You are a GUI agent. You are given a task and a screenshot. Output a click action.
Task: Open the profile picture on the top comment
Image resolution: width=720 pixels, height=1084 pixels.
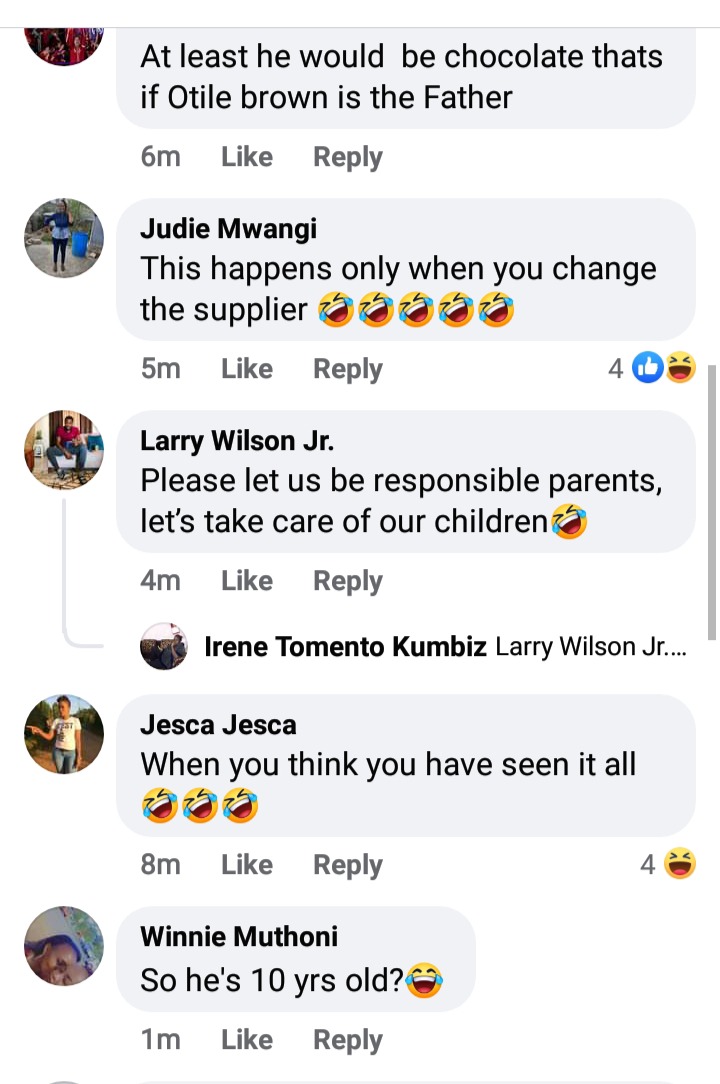(64, 46)
